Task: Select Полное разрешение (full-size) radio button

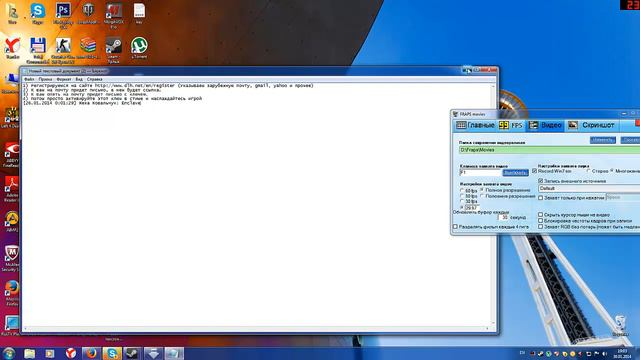Action: tap(482, 190)
